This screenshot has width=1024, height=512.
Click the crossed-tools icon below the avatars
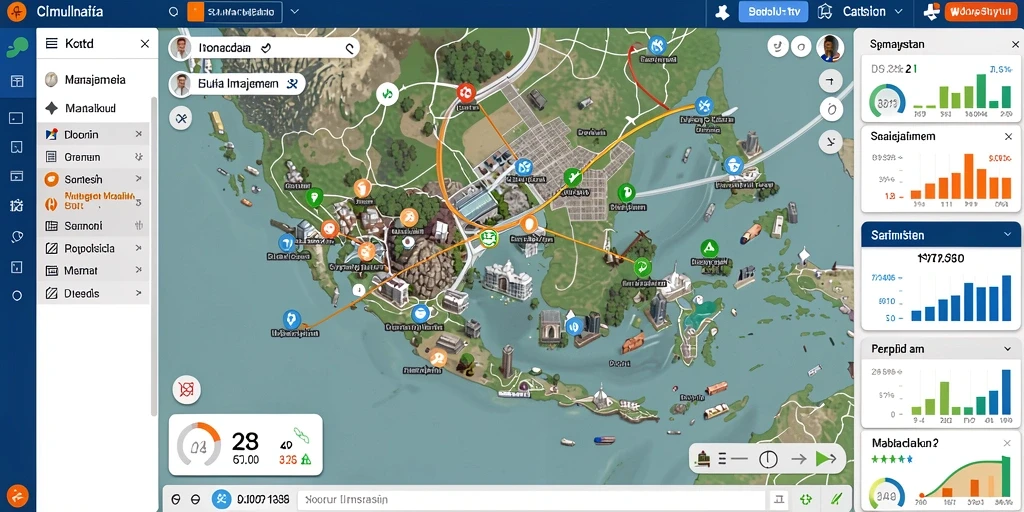click(180, 118)
